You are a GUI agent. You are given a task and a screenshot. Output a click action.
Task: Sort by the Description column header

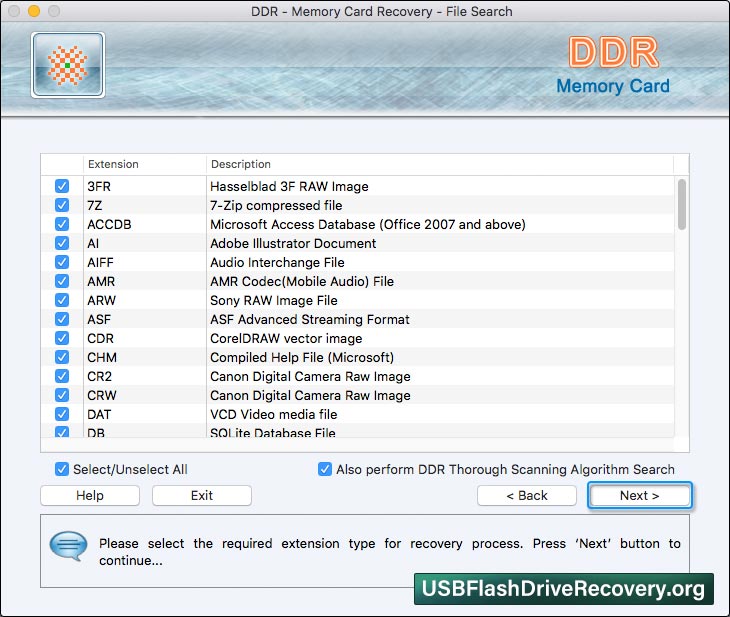coord(439,164)
